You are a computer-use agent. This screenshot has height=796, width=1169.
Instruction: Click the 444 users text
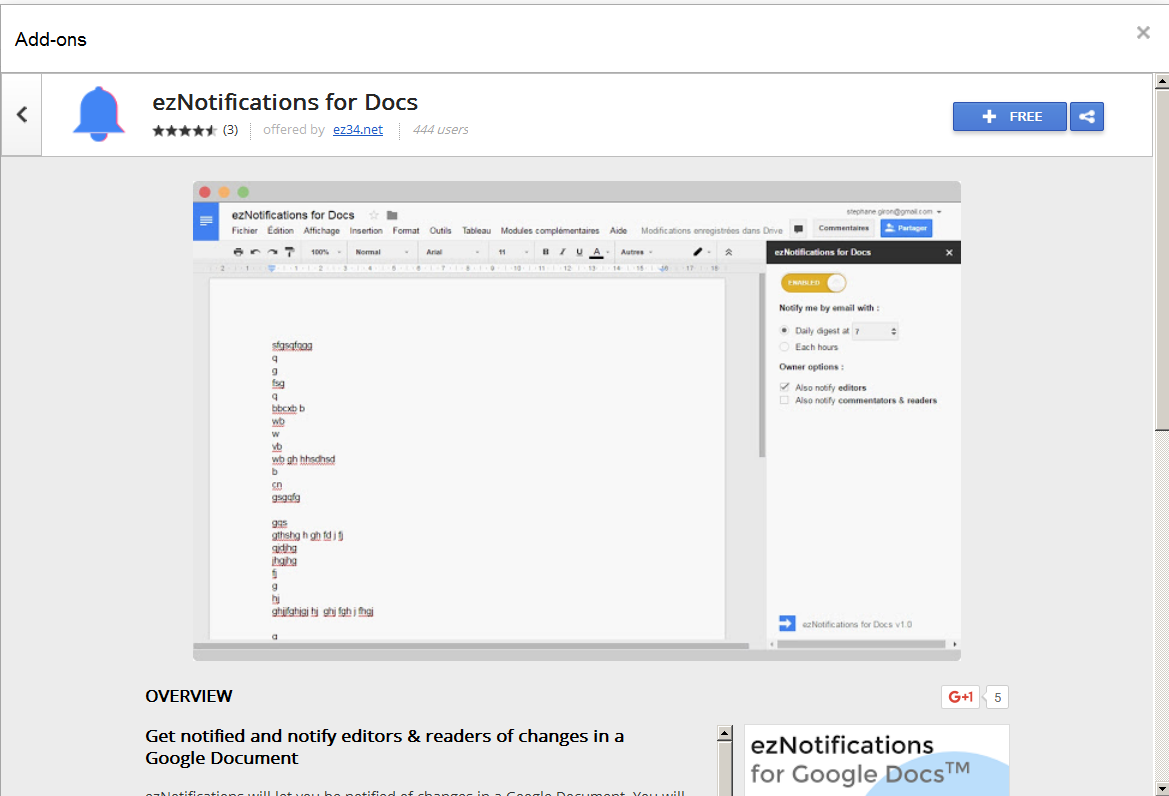click(441, 130)
